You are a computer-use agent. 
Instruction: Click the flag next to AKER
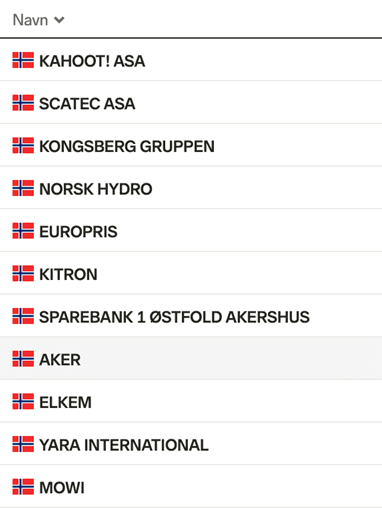23,359
